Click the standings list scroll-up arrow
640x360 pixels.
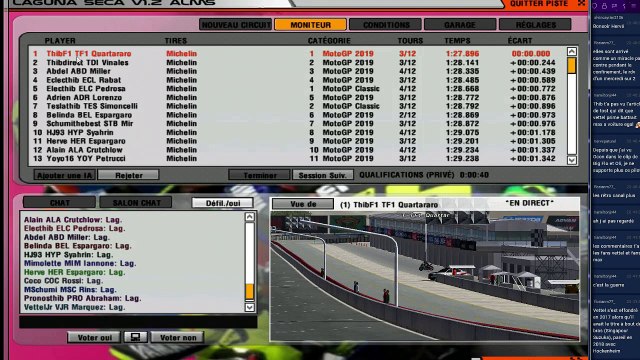point(571,51)
